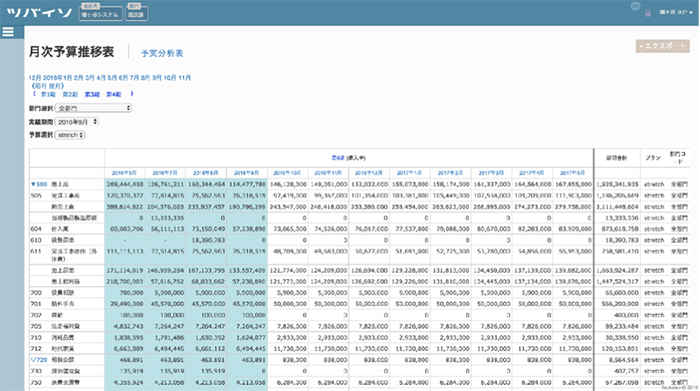This screenshot has height=391, width=700.
Task: Click the 2017年1月 column header
Action: click(409, 173)
